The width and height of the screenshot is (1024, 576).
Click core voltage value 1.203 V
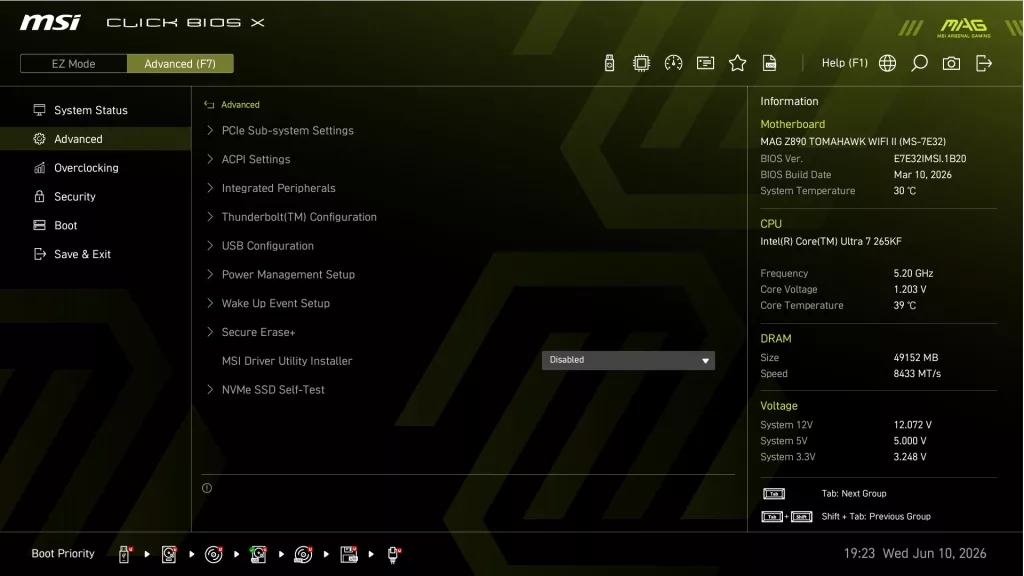[x=910, y=289]
